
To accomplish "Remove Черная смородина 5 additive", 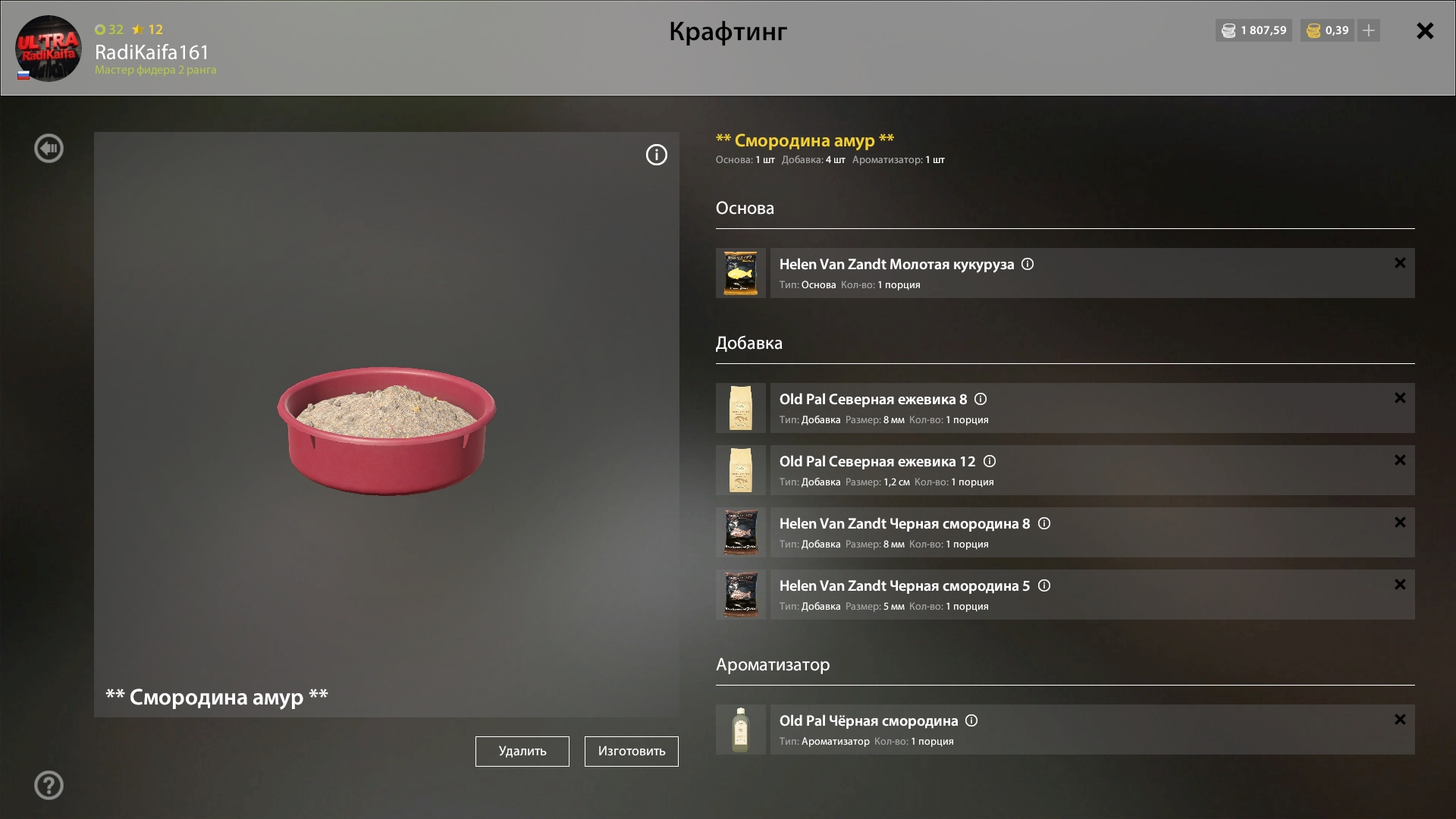I will click(1400, 585).
